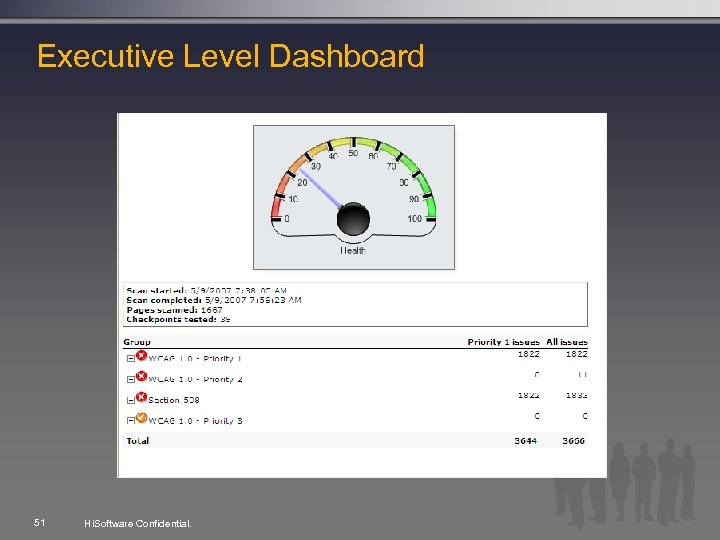
Task: Click the Scan completed timestamp line
Action: pyautogui.click(x=214, y=300)
